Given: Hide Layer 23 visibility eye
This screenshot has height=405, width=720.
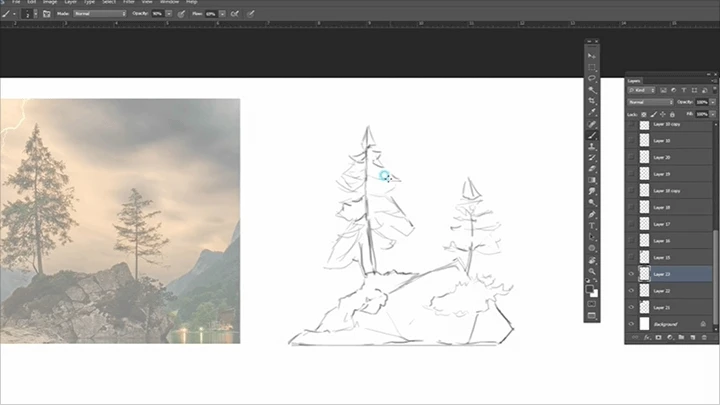Looking at the screenshot, I should [631, 274].
